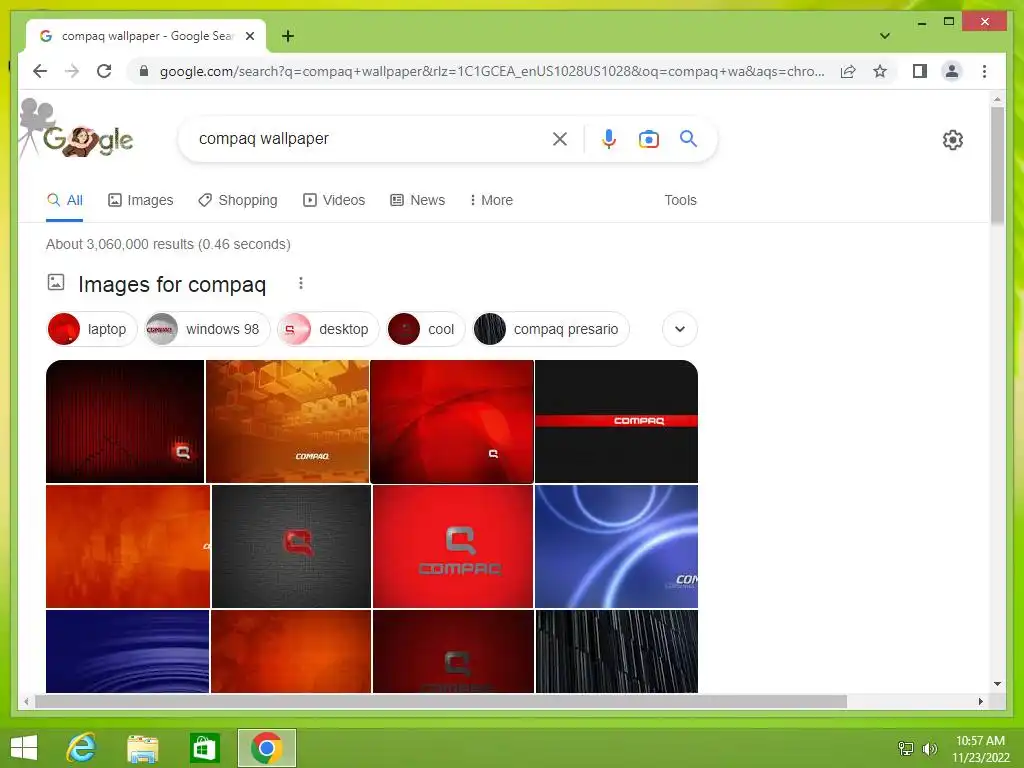
Task: Open black wallpaper with red Compaq stripe
Action: click(x=616, y=421)
